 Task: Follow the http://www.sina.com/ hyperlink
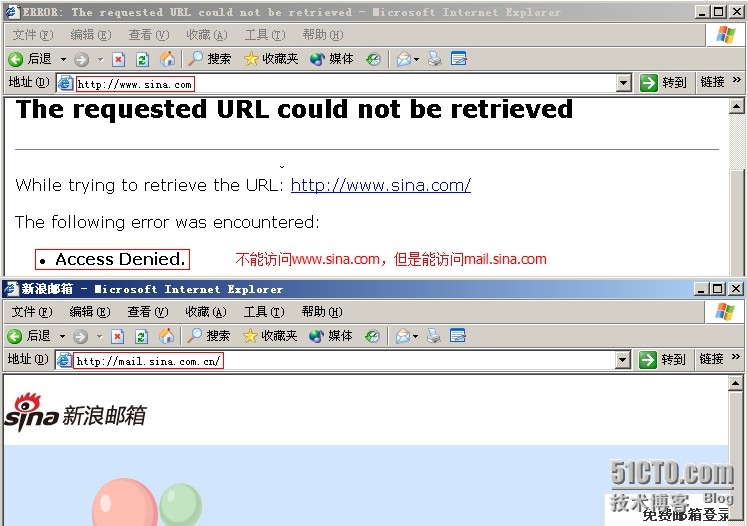coord(381,185)
